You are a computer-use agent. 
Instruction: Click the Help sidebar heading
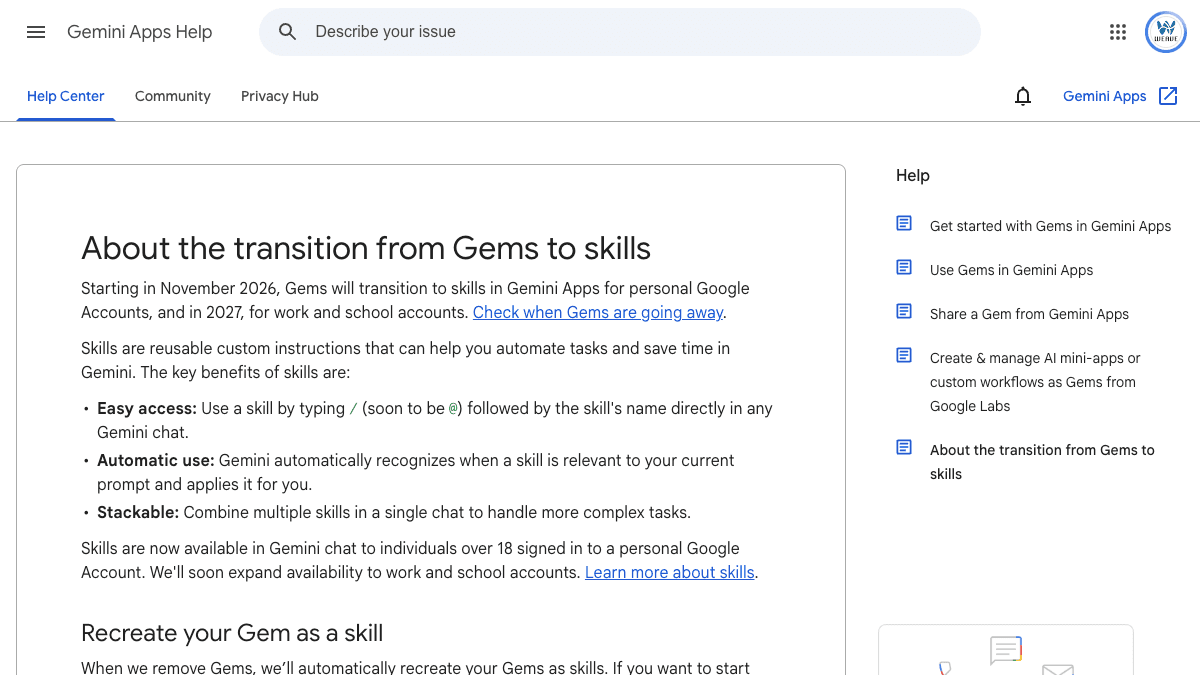[x=913, y=175]
